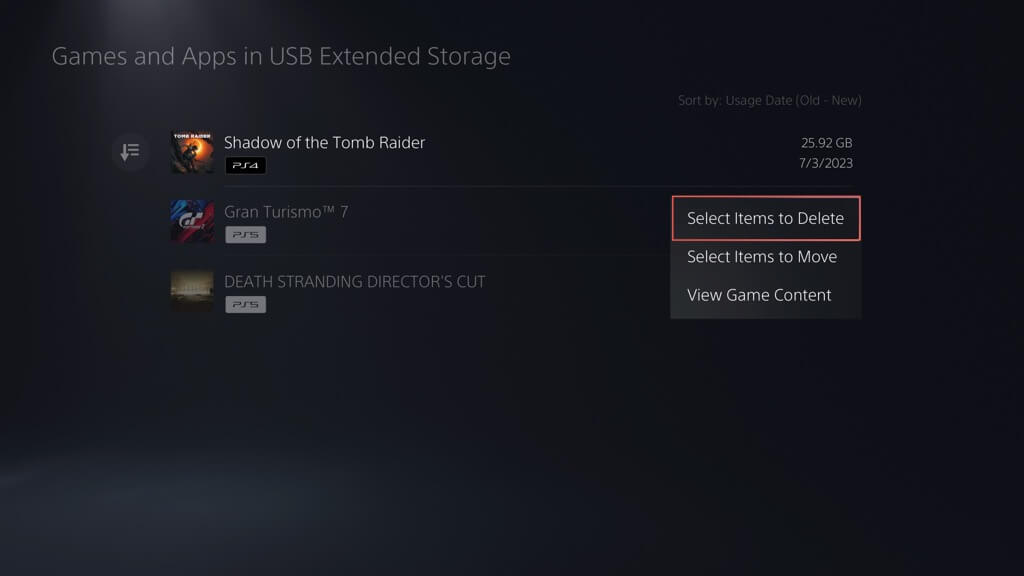Click the Games and Apps in USB Extended Storage heading
The width and height of the screenshot is (1024, 576).
281,57
